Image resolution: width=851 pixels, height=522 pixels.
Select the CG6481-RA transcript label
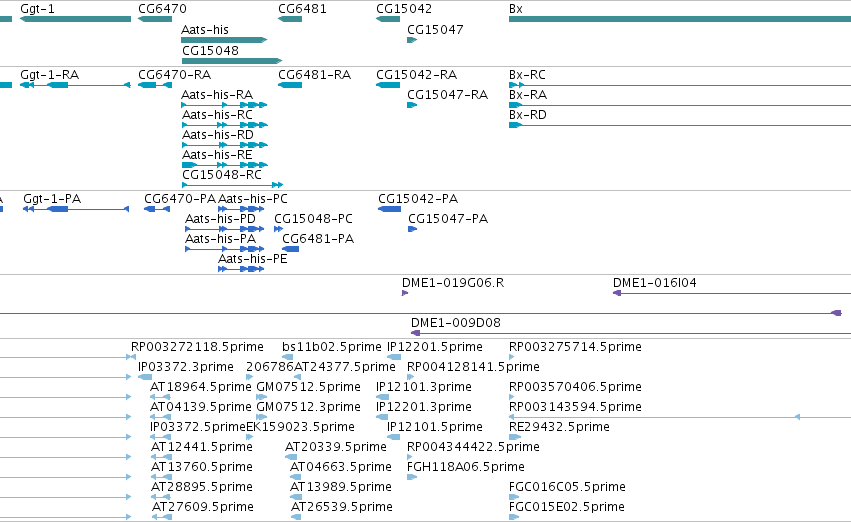click(x=315, y=74)
